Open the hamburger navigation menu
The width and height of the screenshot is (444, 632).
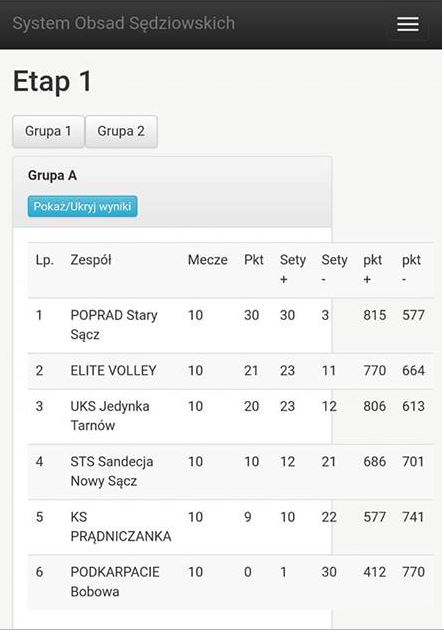(408, 25)
